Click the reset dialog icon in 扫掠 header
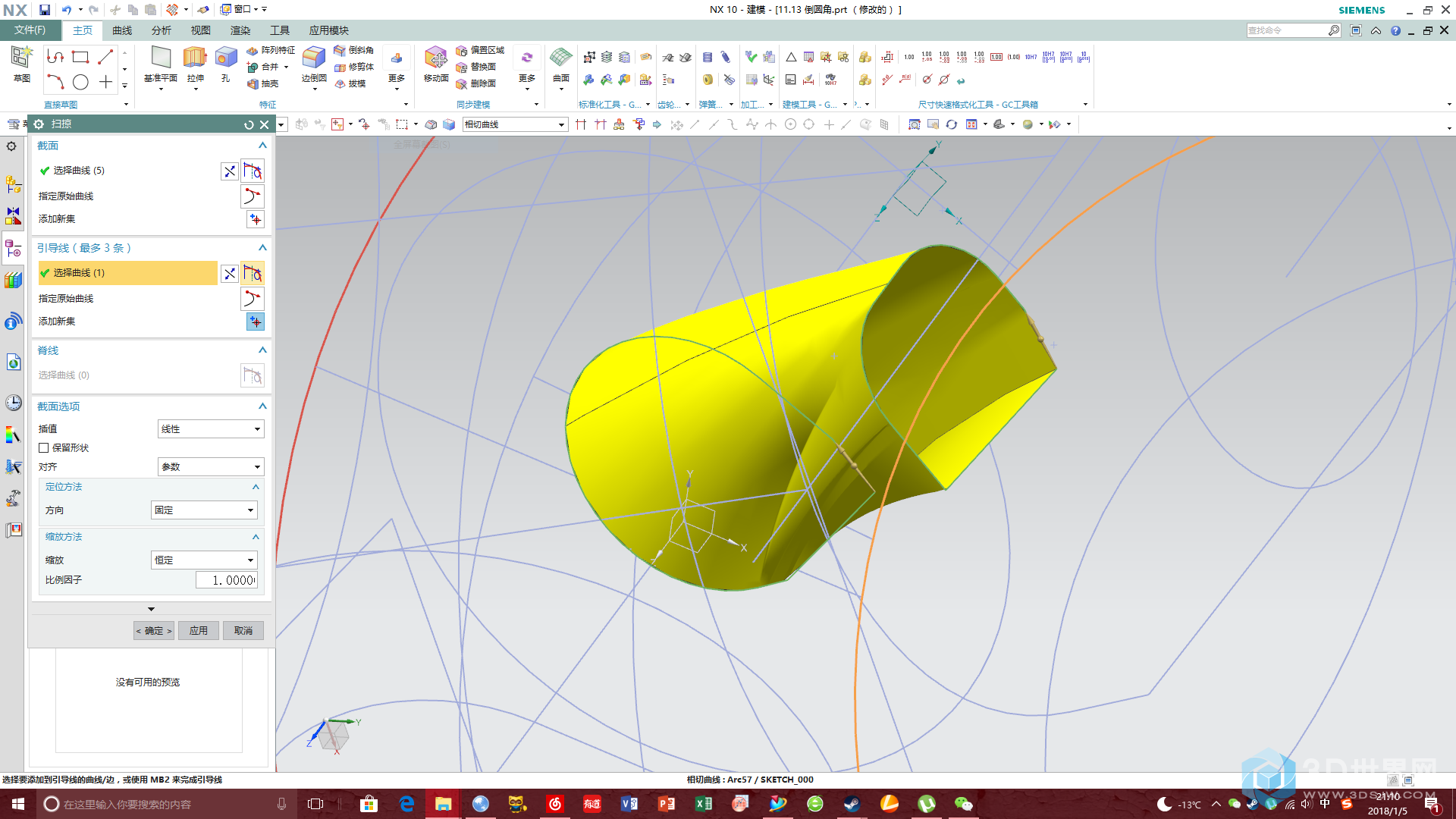Image resolution: width=1456 pixels, height=819 pixels. pos(249,124)
